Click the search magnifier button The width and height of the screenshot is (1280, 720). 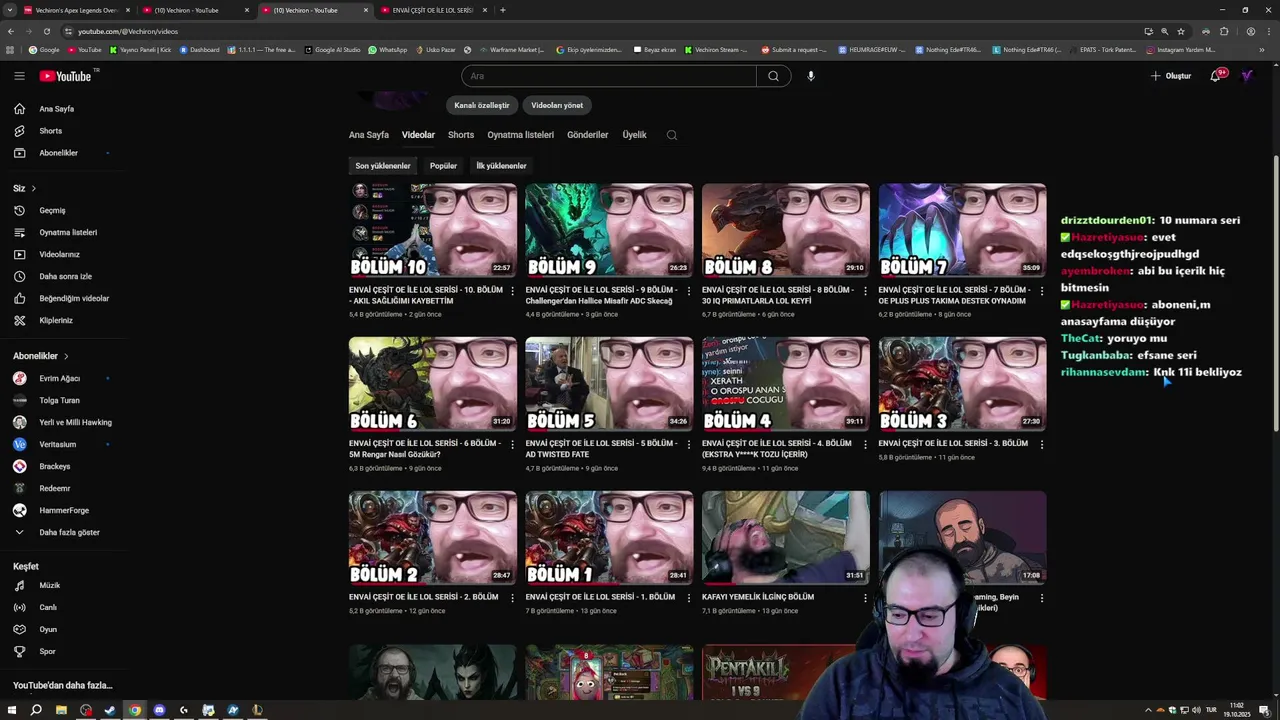pyautogui.click(x=773, y=76)
